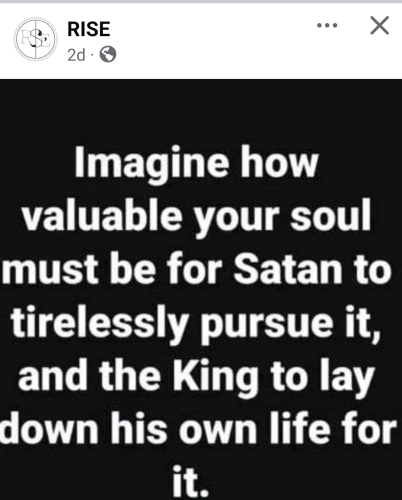This screenshot has width=402, height=500.
Task: Open the black quote image
Action: tap(201, 289)
